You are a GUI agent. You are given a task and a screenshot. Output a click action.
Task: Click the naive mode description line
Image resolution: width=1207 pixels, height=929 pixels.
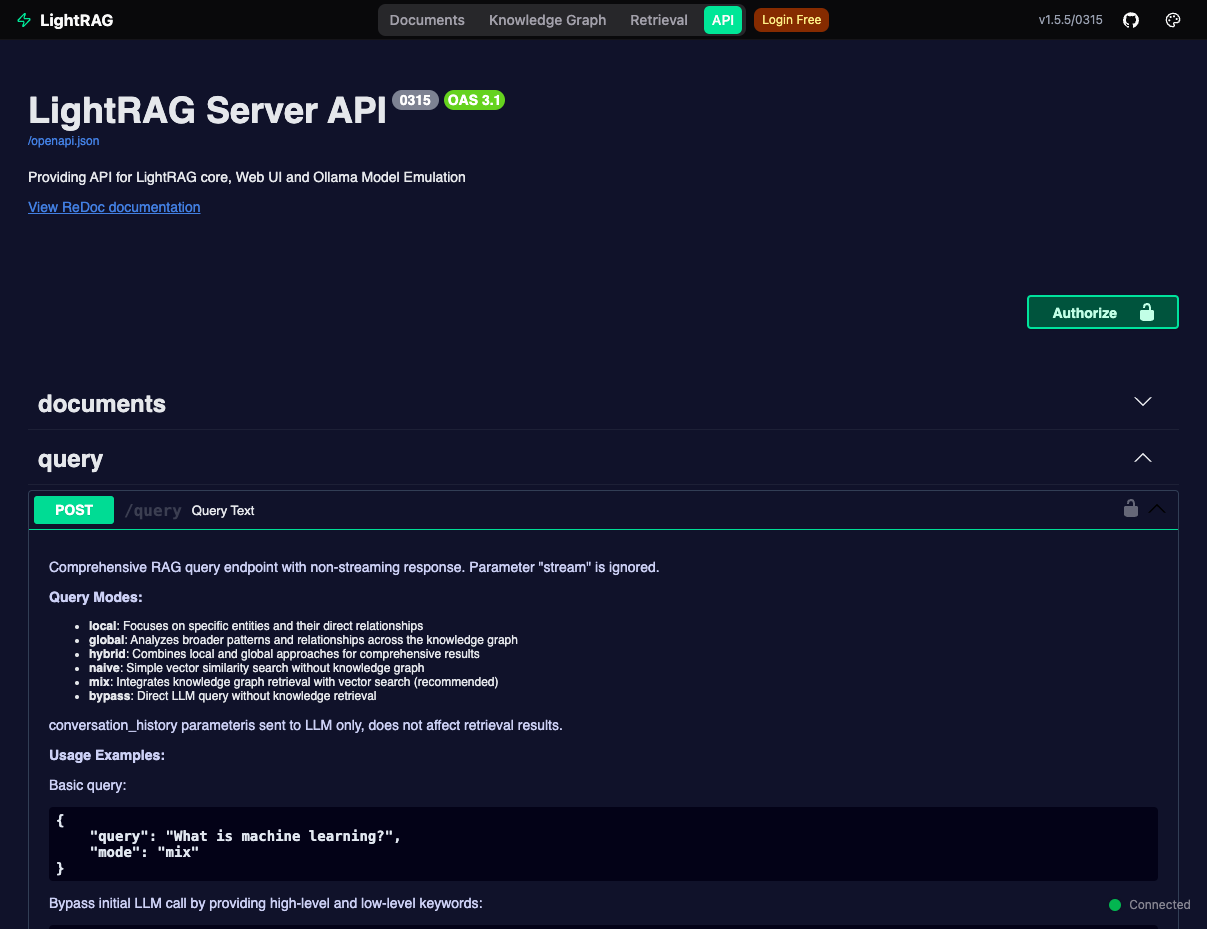257,668
